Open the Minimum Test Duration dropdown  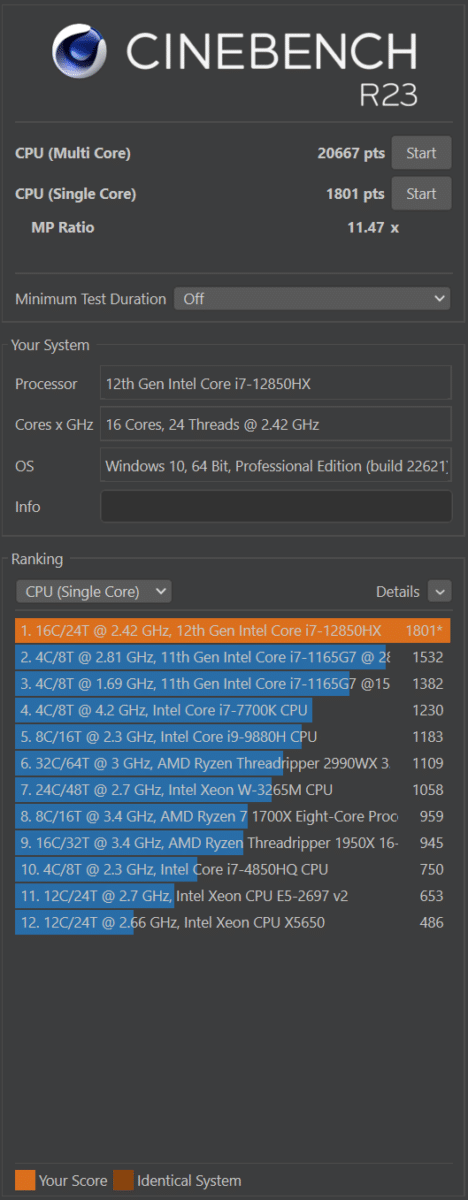pos(313,298)
